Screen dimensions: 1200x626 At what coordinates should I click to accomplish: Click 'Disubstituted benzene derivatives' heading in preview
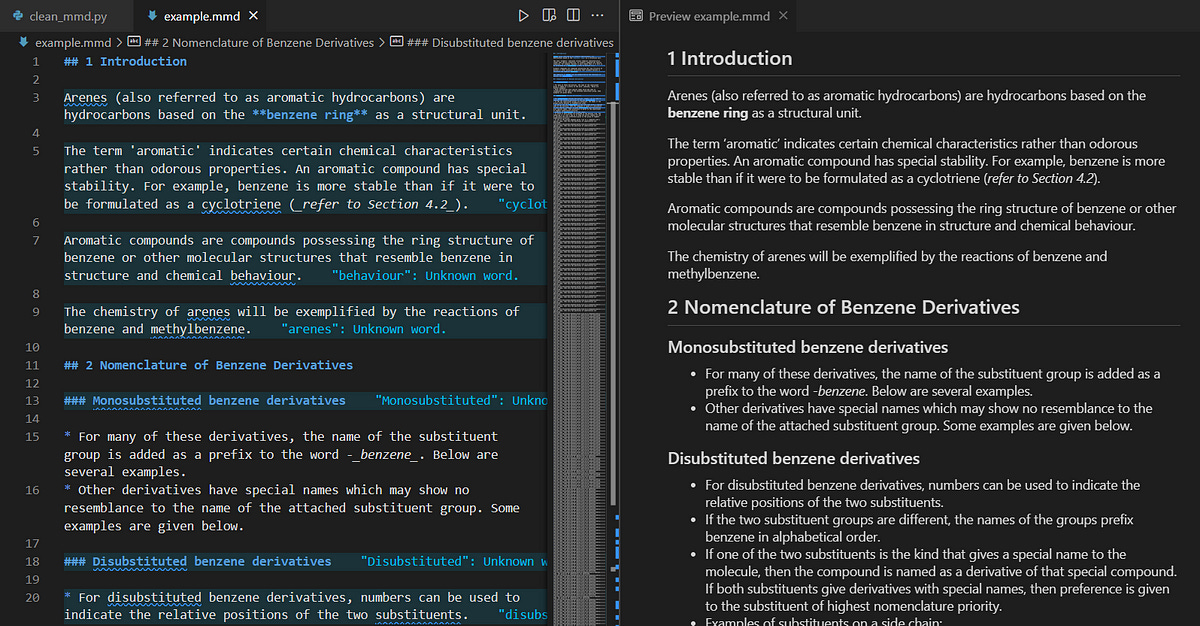(x=793, y=458)
